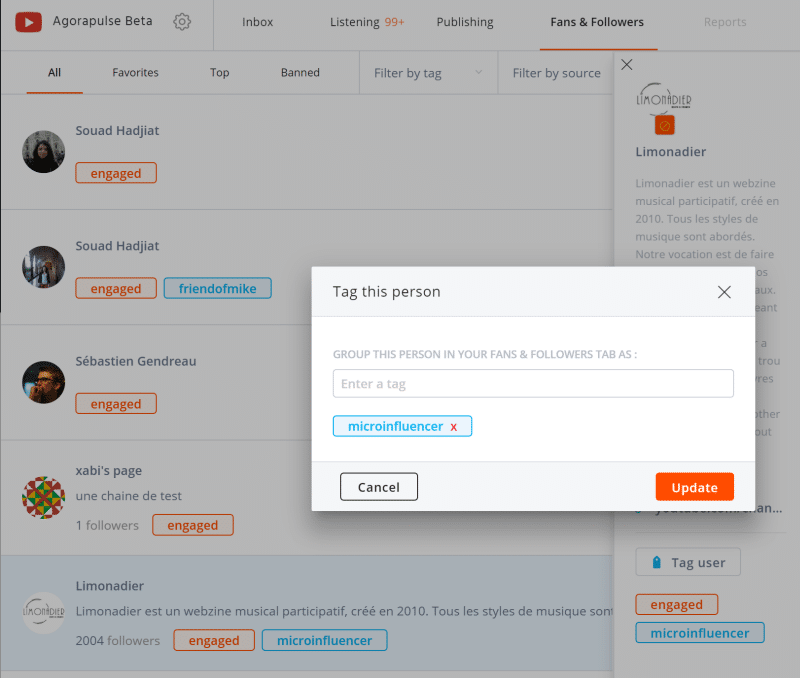Open the Filter by source dropdown
This screenshot has width=800, height=678.
point(556,73)
